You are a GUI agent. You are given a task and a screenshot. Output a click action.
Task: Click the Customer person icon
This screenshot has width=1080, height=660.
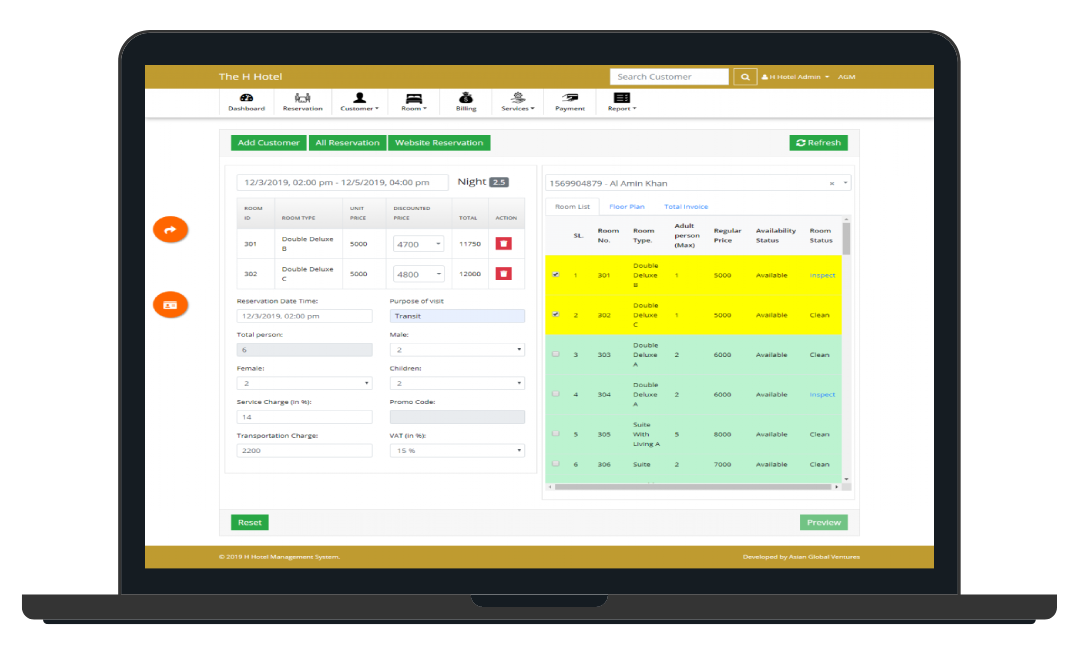(x=359, y=98)
